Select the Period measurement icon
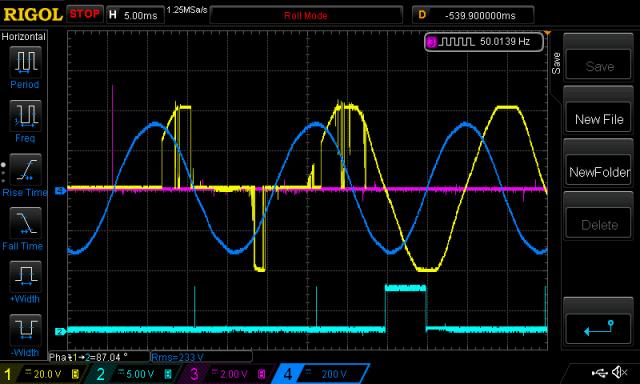Screen dimensions: 640x384 [25, 62]
